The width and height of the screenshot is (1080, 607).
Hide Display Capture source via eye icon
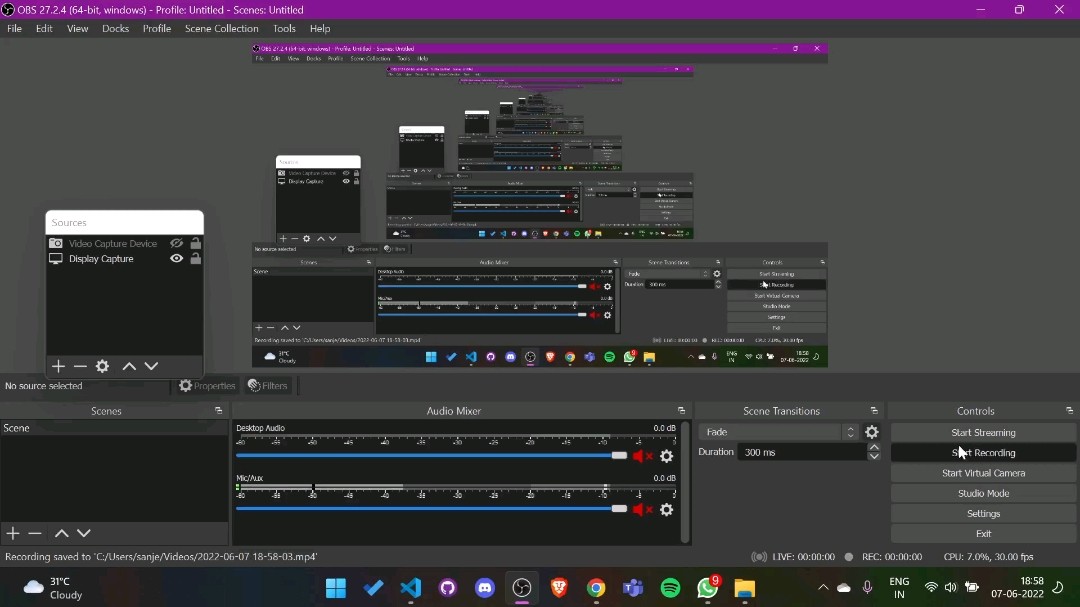(x=176, y=258)
